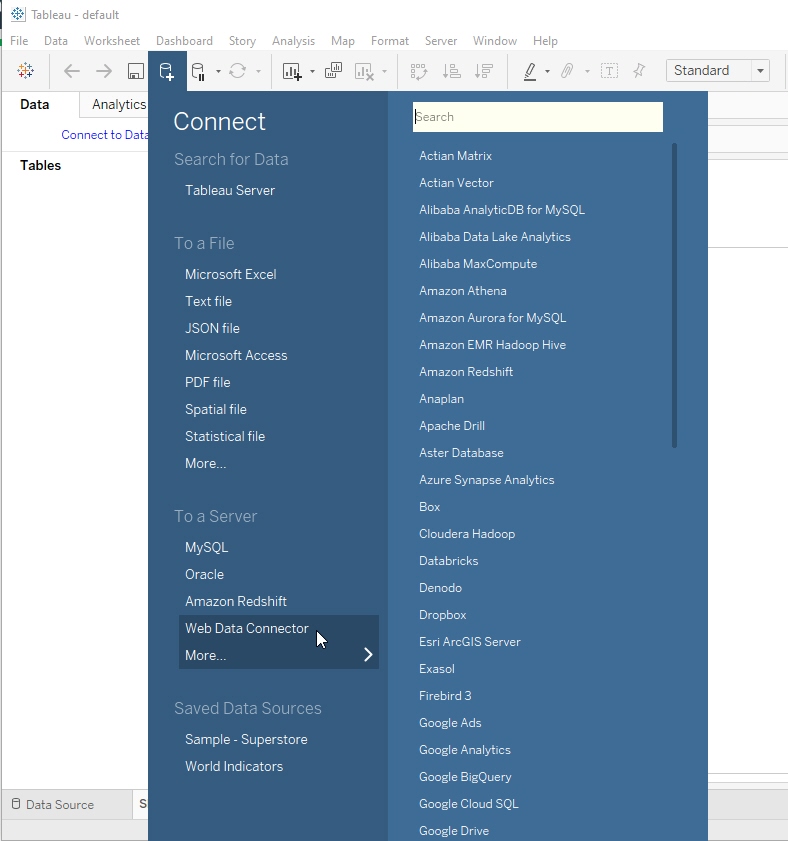Screen dimensions: 788x841
Task: Select the Esri ArcGIS Server connector
Action: pos(469,642)
